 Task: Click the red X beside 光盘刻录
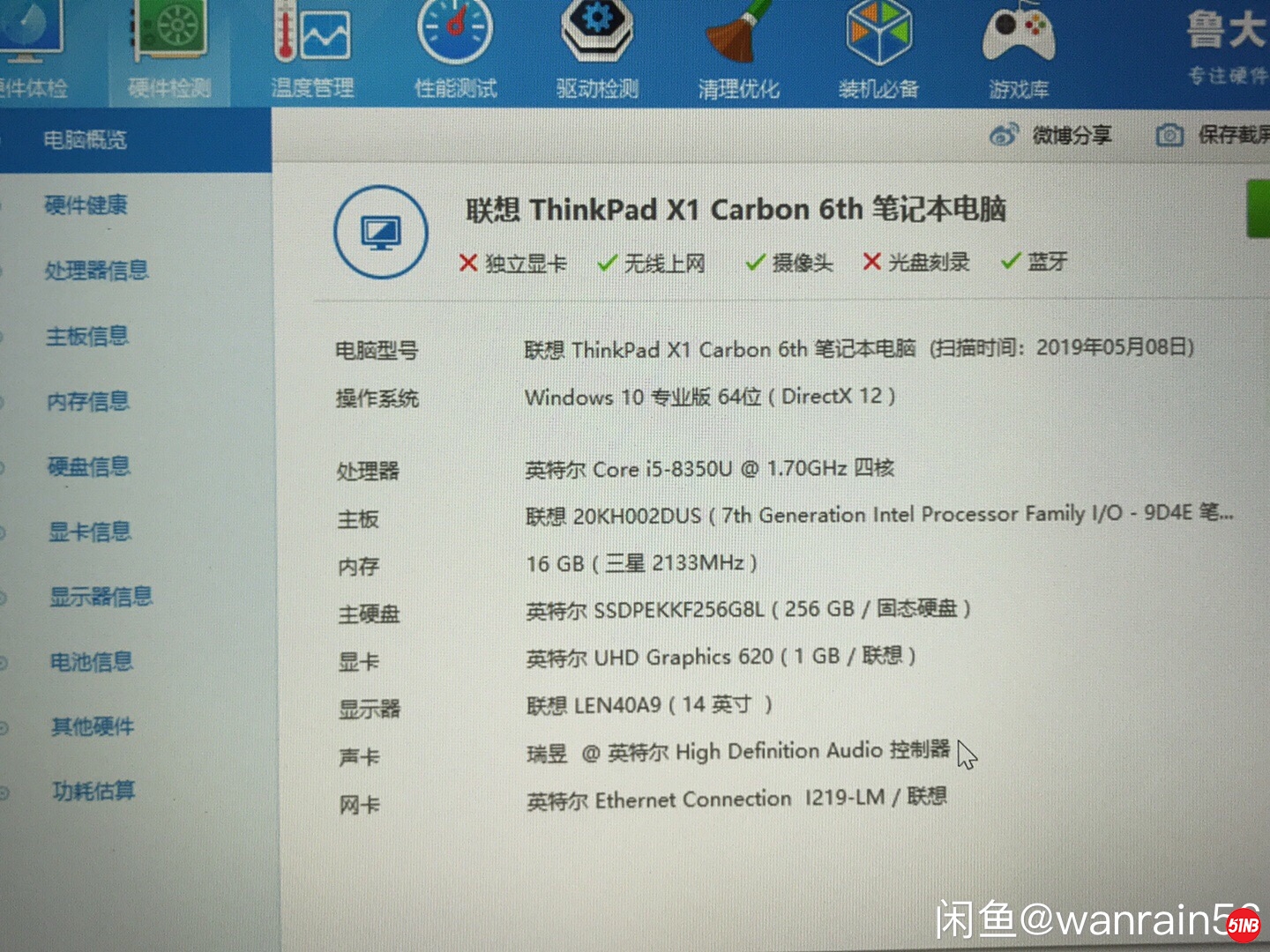872,261
